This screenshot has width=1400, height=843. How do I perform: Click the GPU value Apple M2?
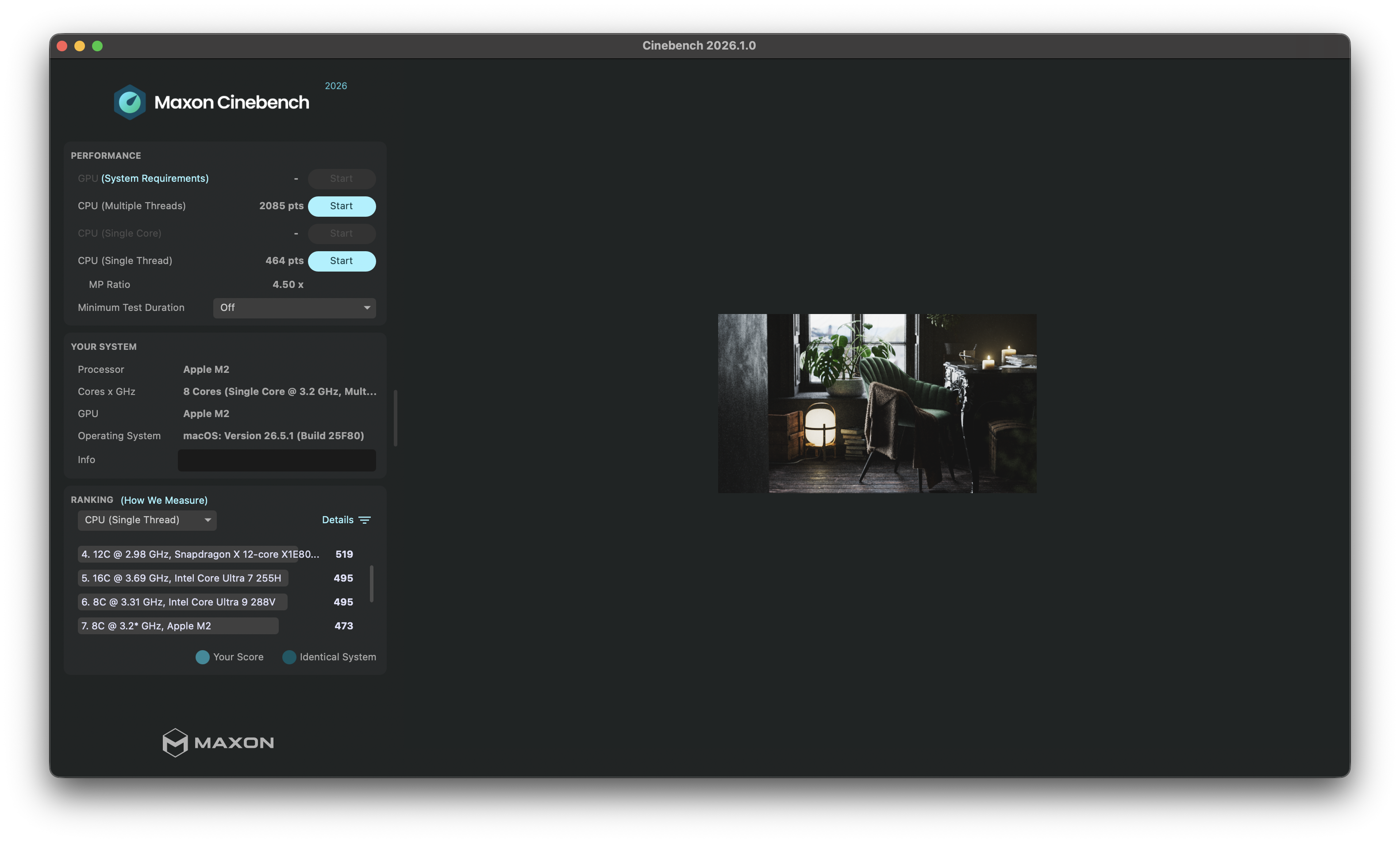click(x=206, y=414)
